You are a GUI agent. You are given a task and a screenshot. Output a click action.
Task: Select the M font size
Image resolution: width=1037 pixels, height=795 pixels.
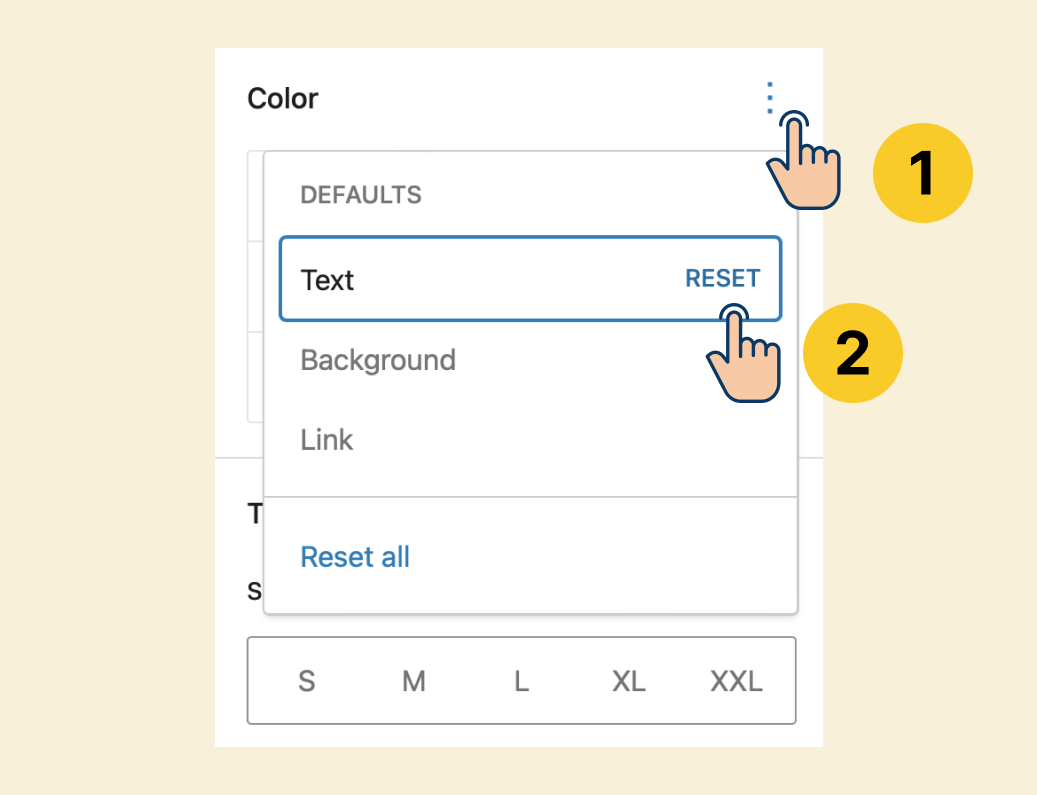pos(414,681)
